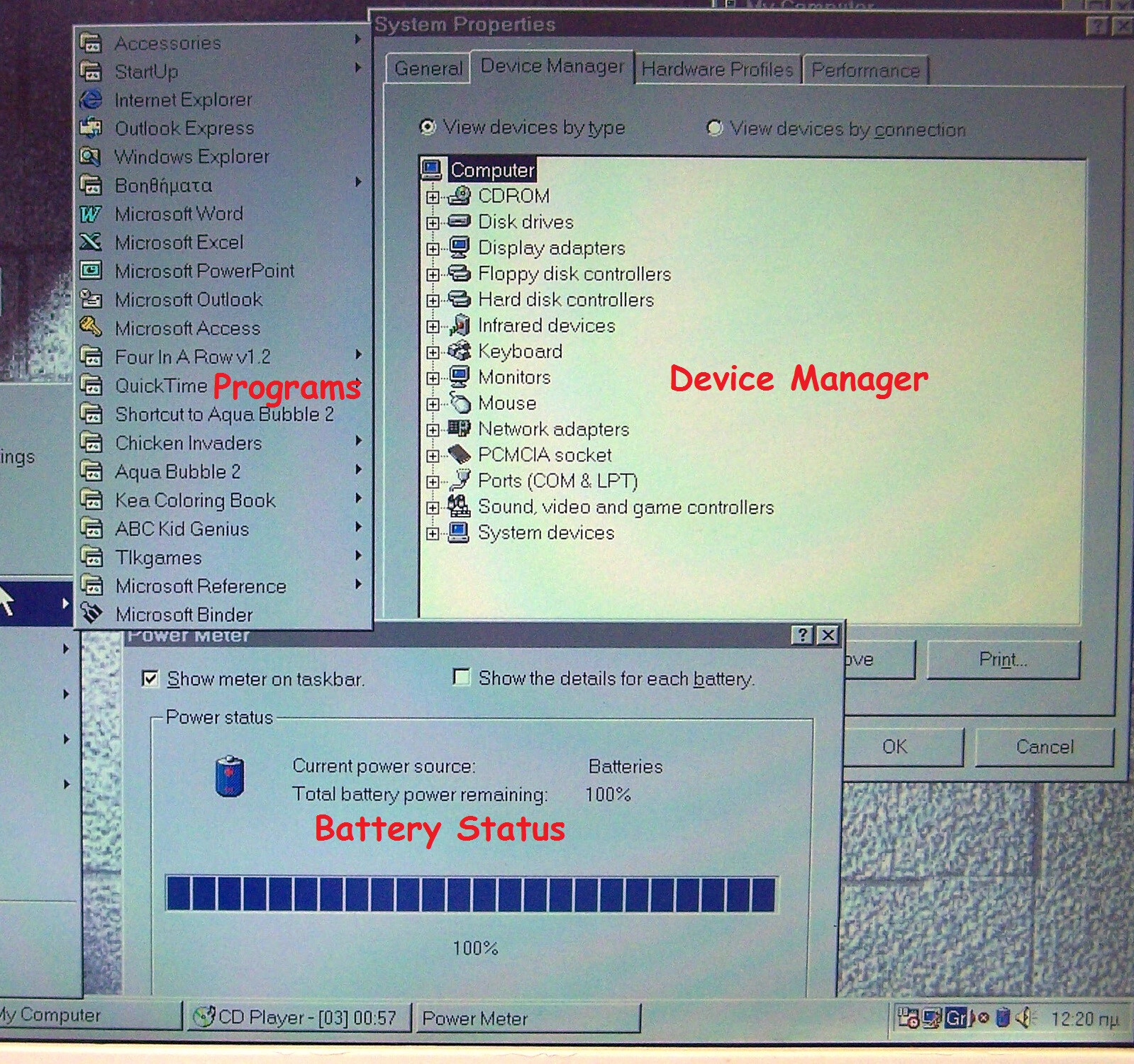1134x1064 pixels.
Task: Click the Microsoft Excel X icon
Action: coord(91,242)
